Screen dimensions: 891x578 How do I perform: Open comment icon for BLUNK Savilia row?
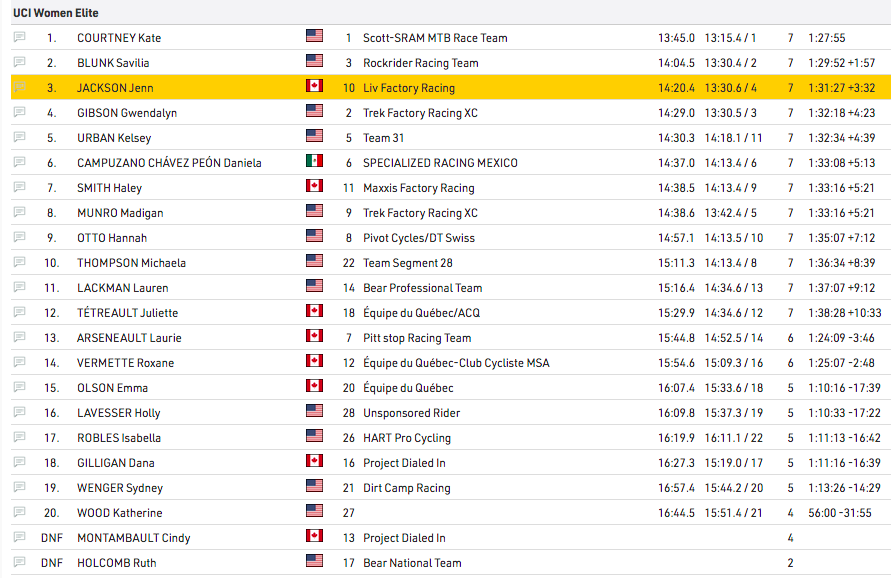(x=20, y=62)
